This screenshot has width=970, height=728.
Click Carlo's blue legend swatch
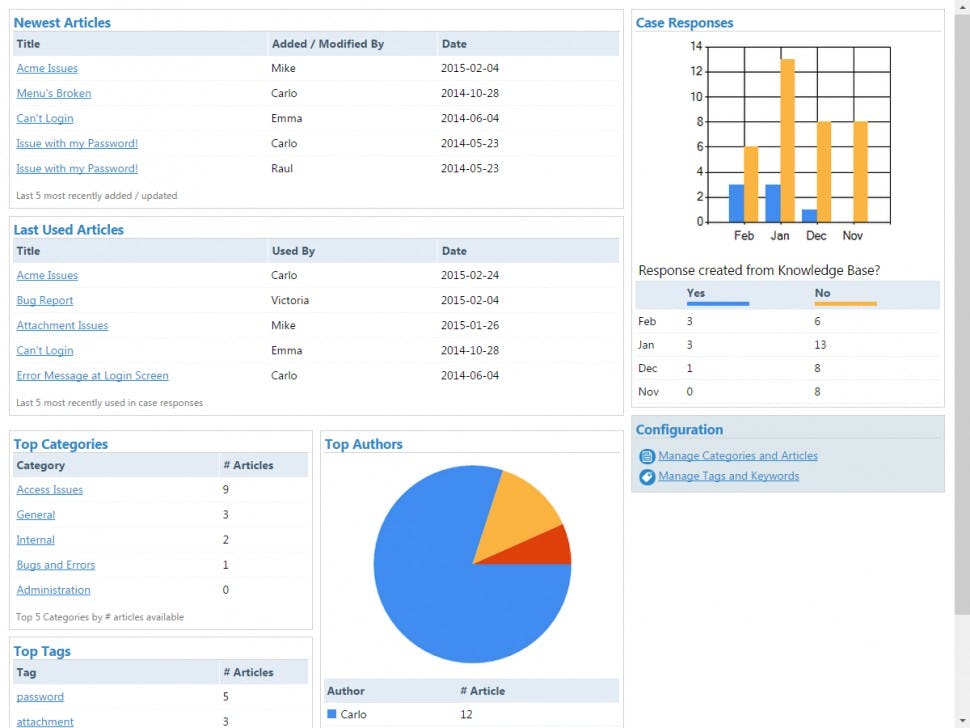[332, 714]
